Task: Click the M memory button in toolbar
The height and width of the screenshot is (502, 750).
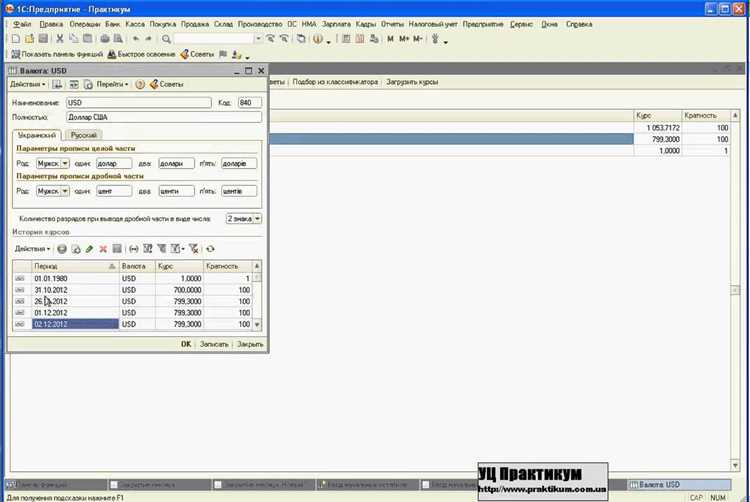Action: [x=390, y=39]
